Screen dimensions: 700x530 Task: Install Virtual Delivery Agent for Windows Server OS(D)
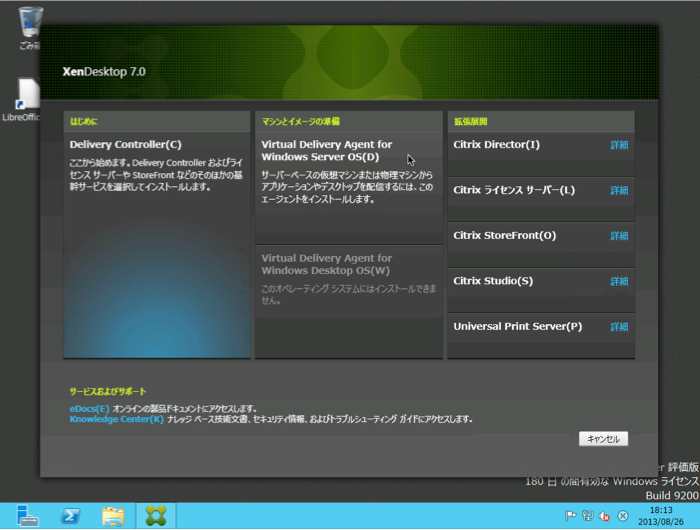(x=349, y=188)
